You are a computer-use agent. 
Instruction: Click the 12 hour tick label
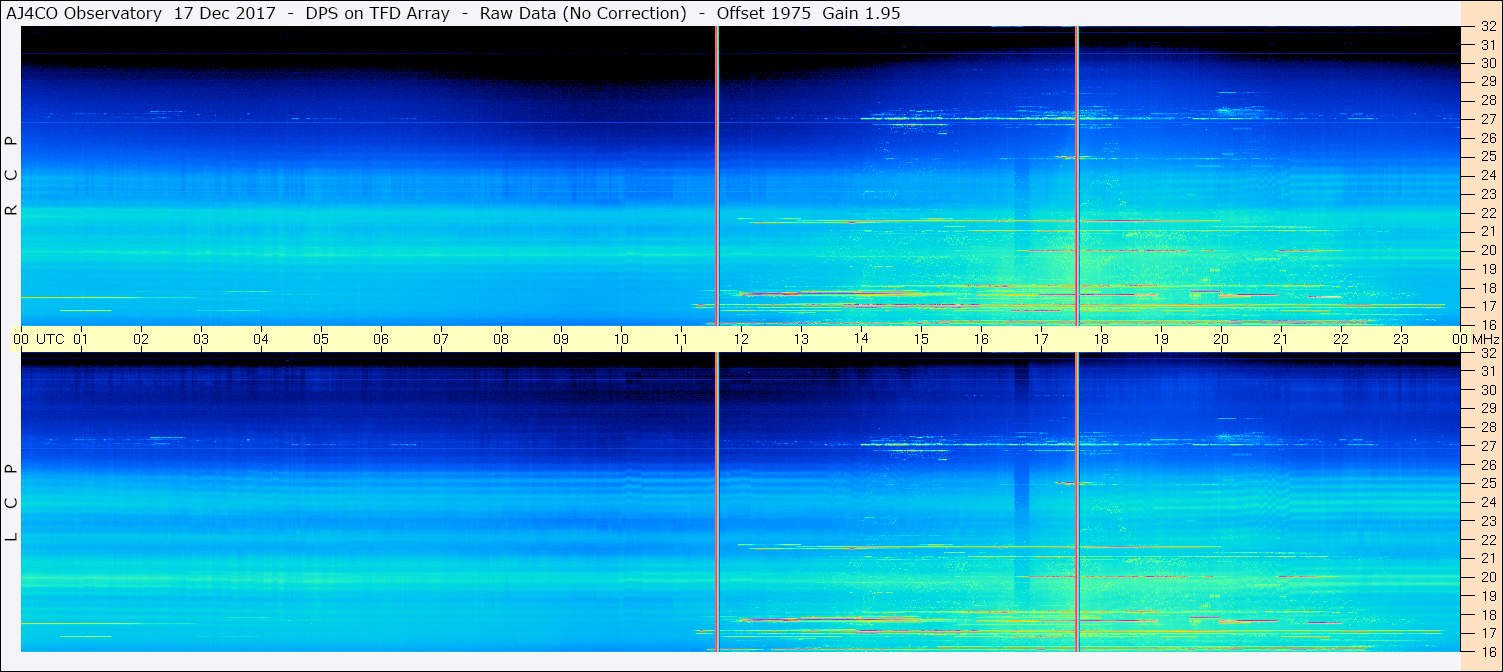[741, 339]
